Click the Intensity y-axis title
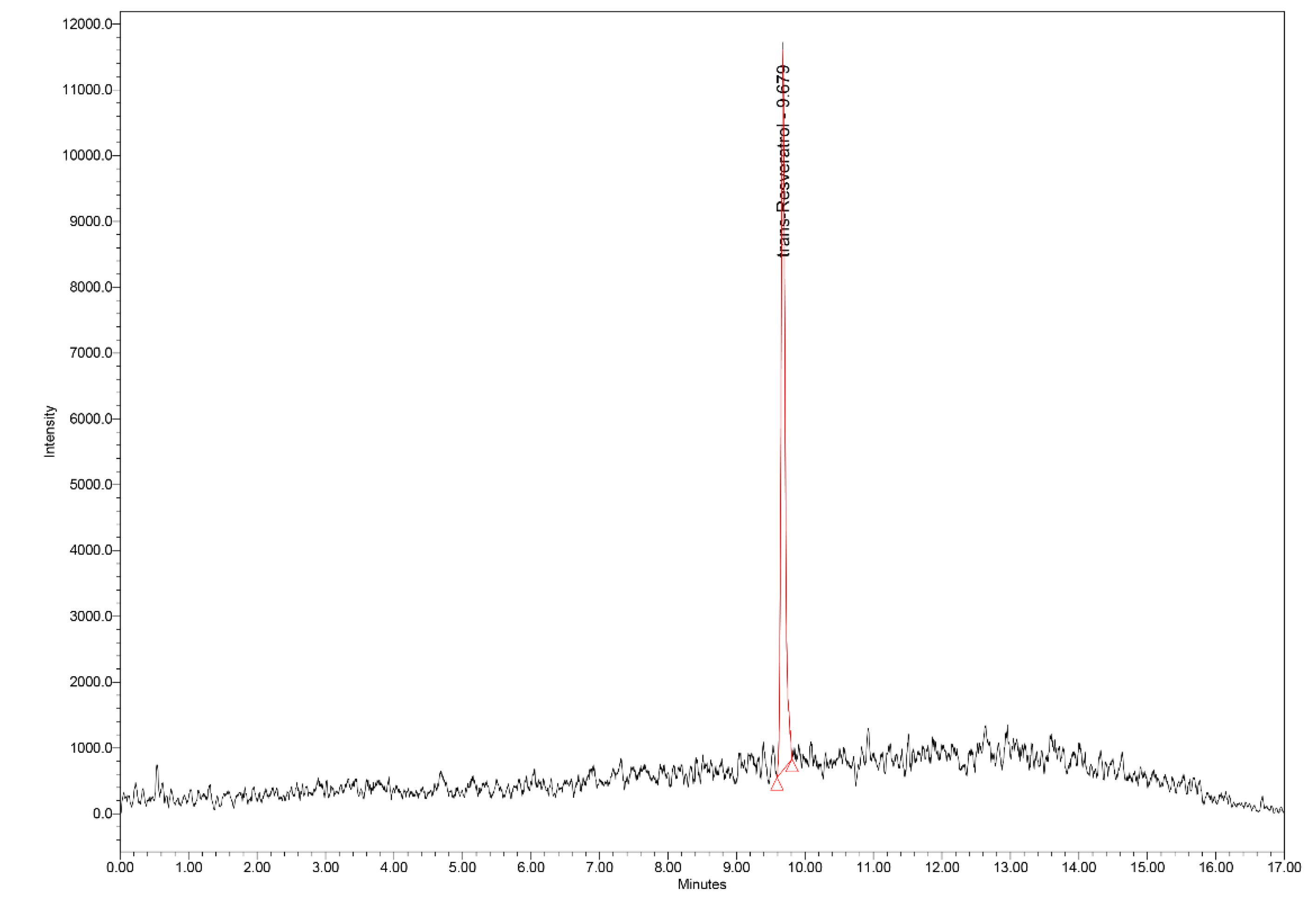This screenshot has width=1316, height=906. 50,432
